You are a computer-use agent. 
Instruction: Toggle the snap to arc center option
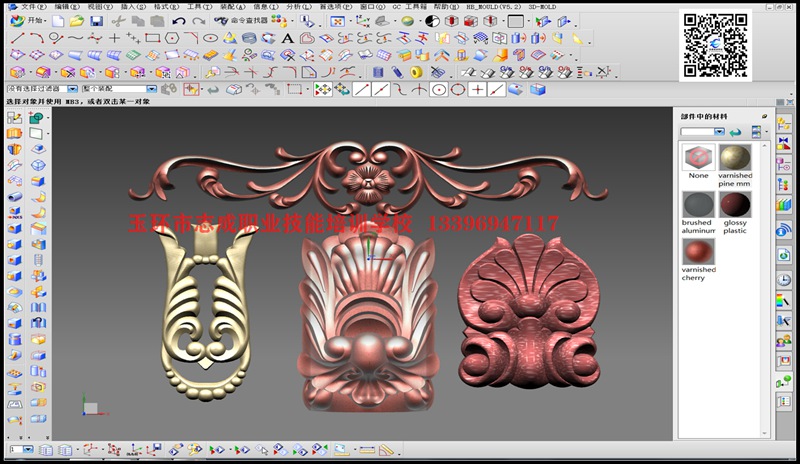pyautogui.click(x=438, y=90)
